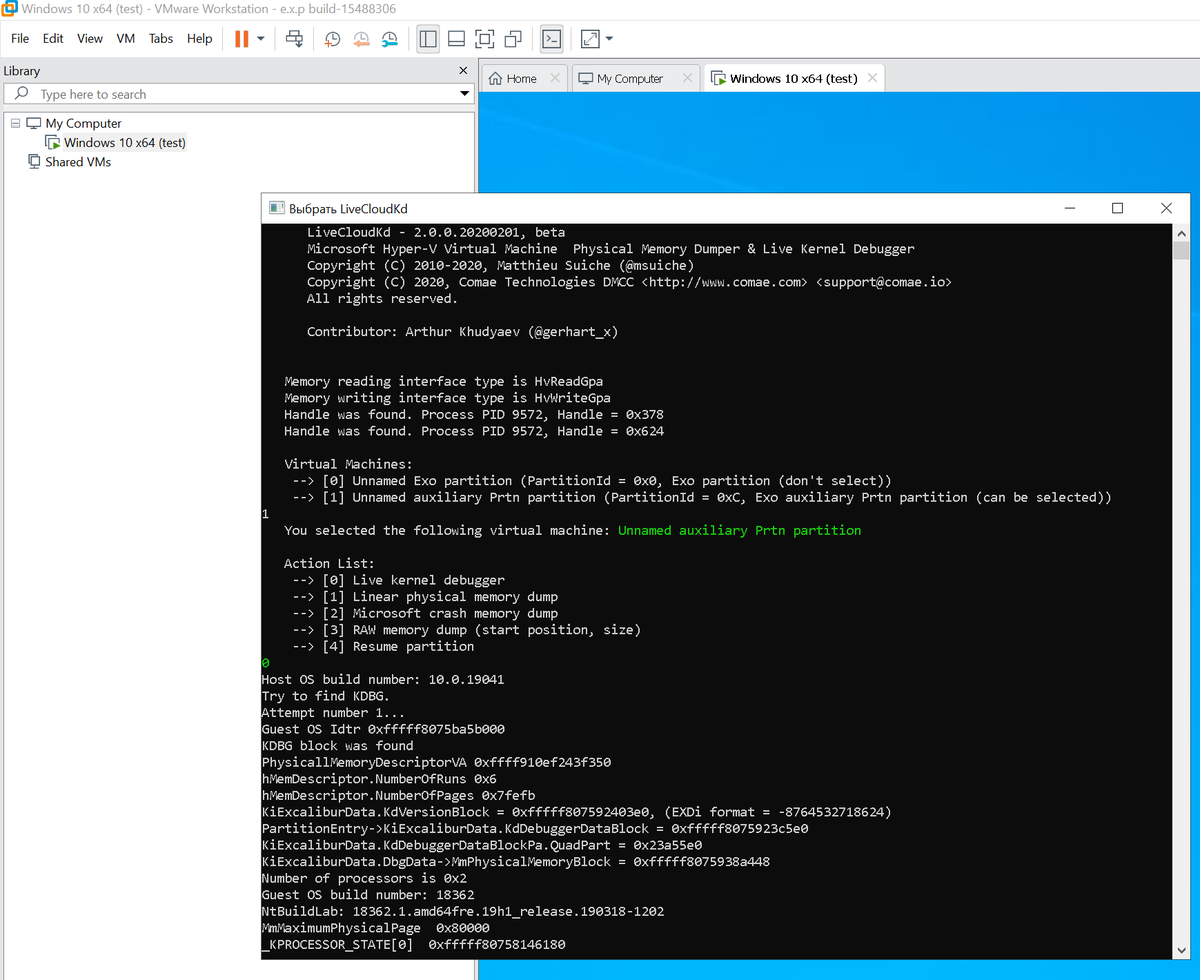Open the power options dropdown arrow
The height and width of the screenshot is (980, 1200).
coord(261,39)
